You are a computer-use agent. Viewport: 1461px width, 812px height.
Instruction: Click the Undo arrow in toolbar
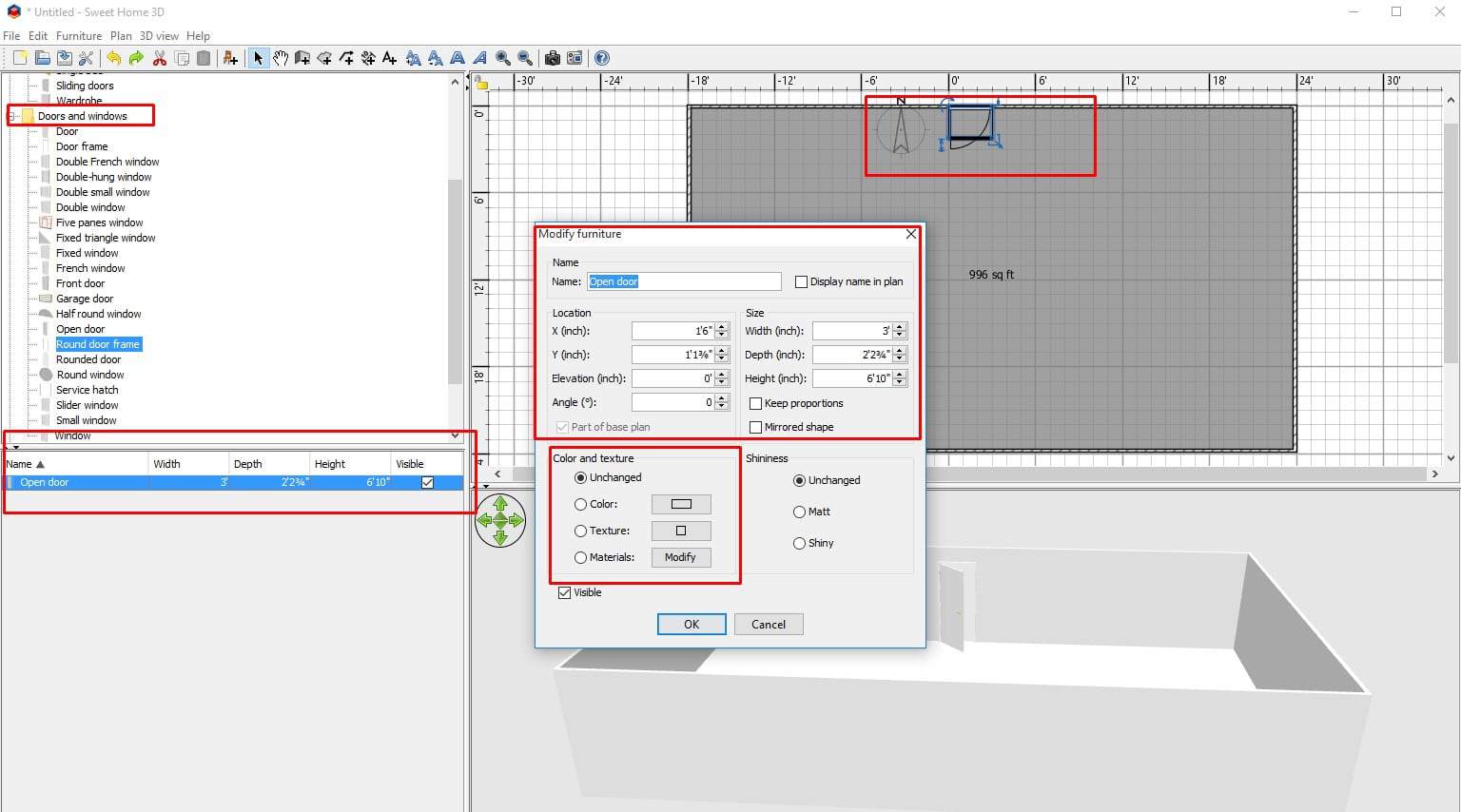(x=113, y=58)
